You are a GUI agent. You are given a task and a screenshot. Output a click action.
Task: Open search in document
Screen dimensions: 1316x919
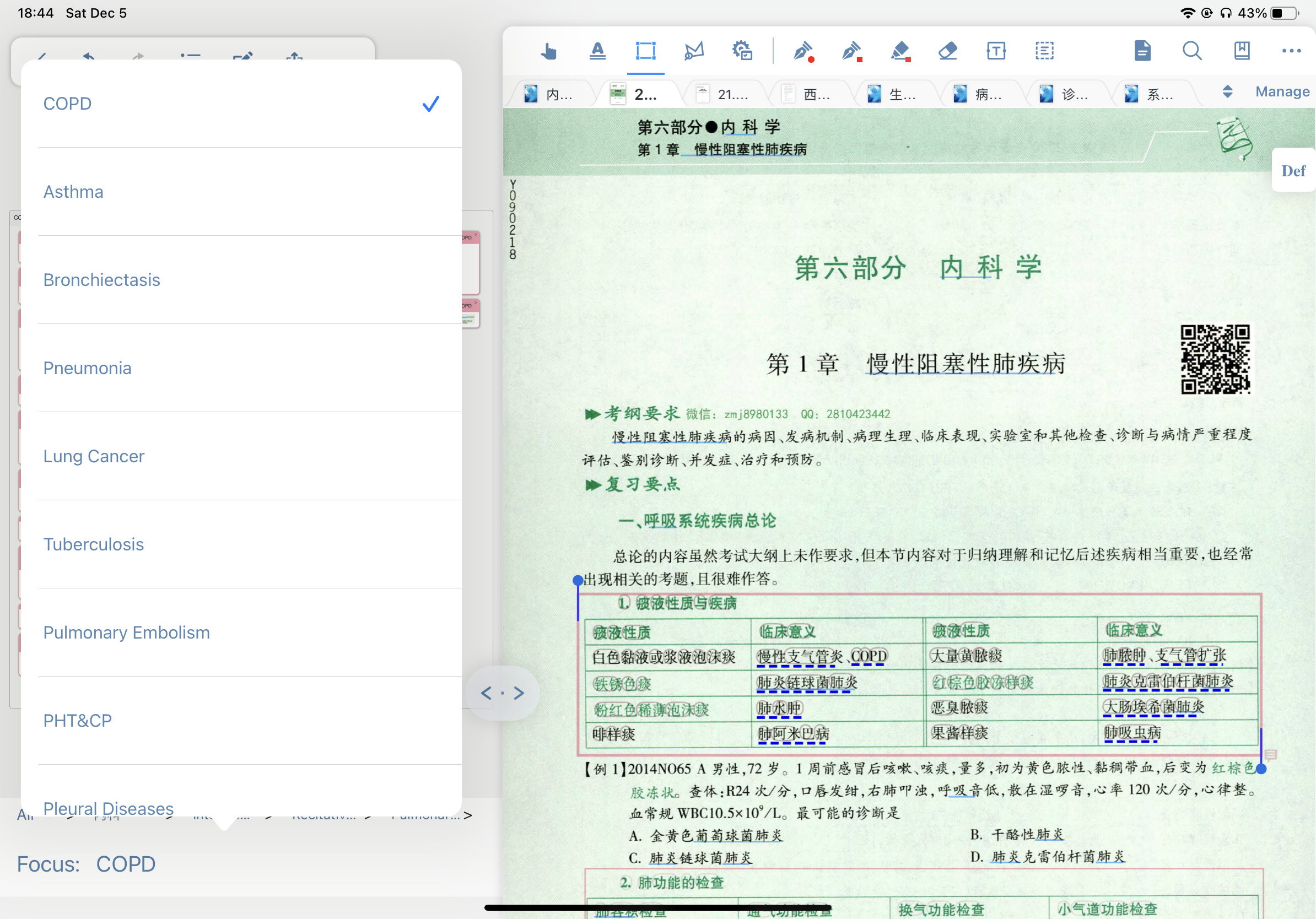point(1192,51)
